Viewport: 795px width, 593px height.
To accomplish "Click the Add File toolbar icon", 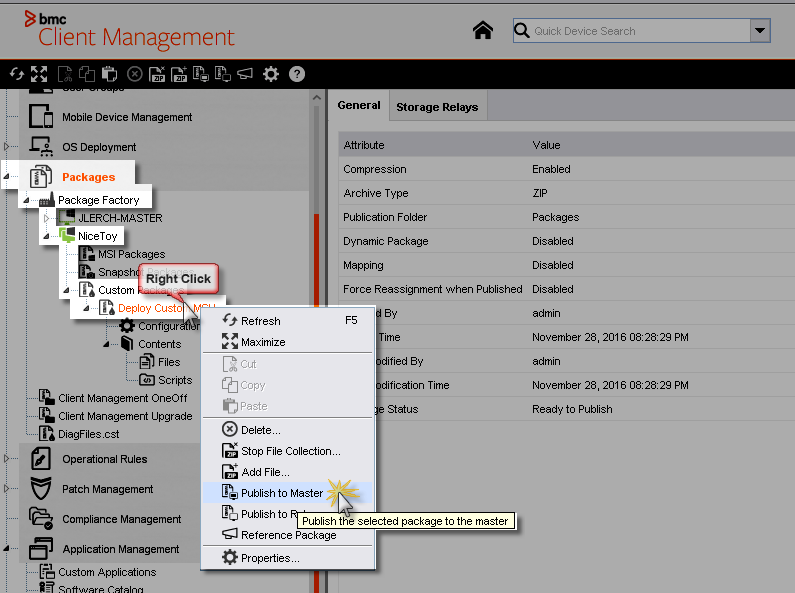I will click(x=179, y=75).
